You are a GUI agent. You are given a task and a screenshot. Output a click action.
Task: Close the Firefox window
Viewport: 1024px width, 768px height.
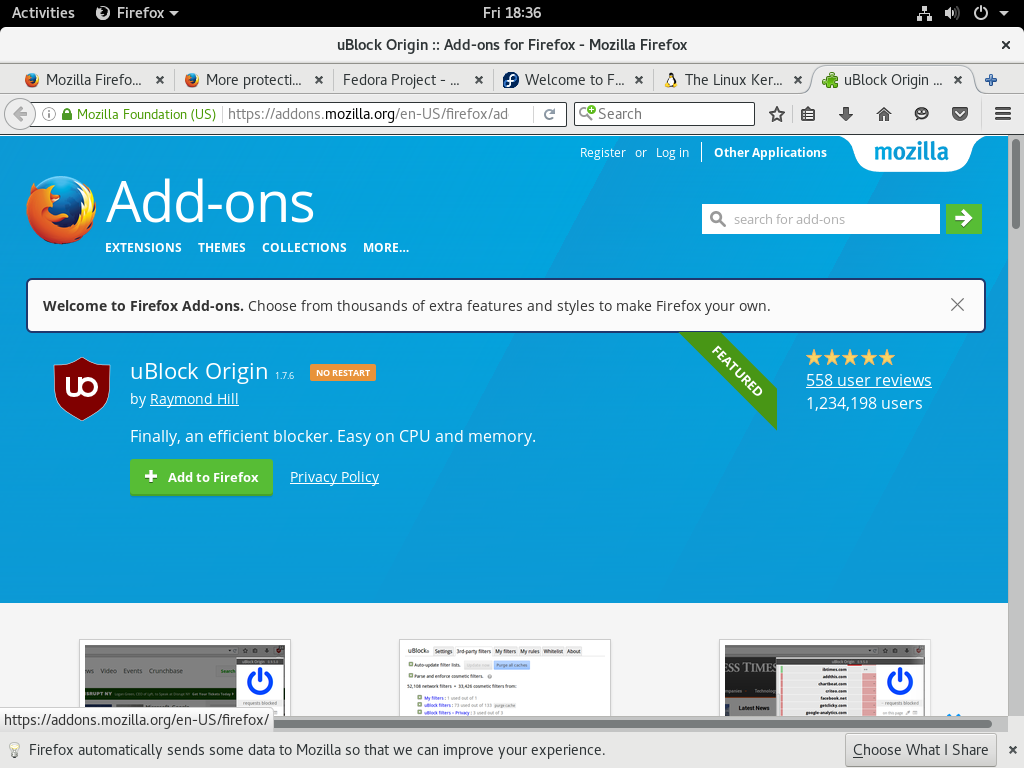tap(1006, 45)
